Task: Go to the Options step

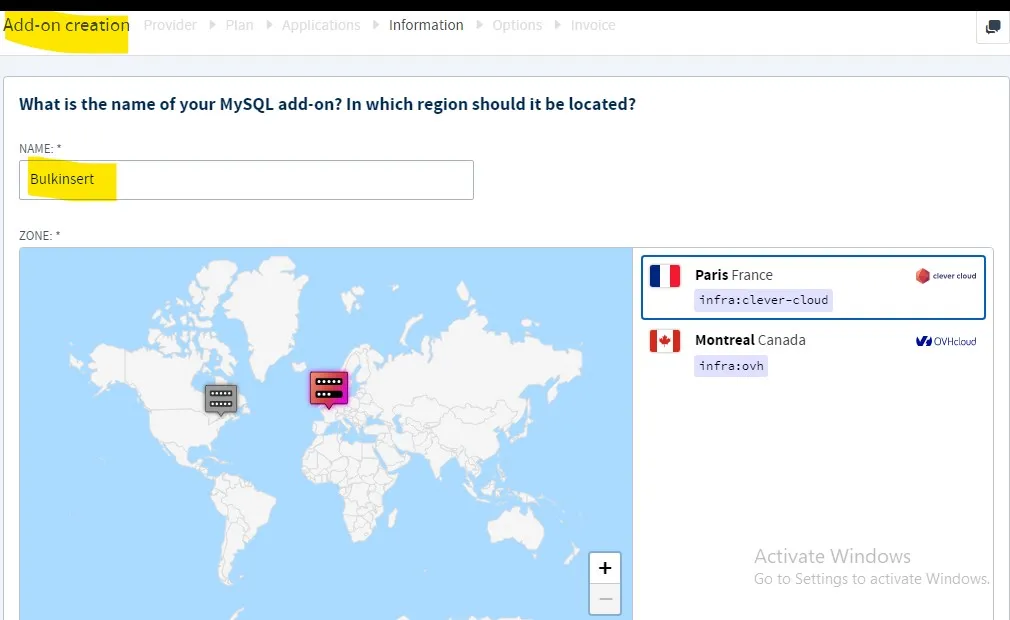Action: click(x=517, y=25)
